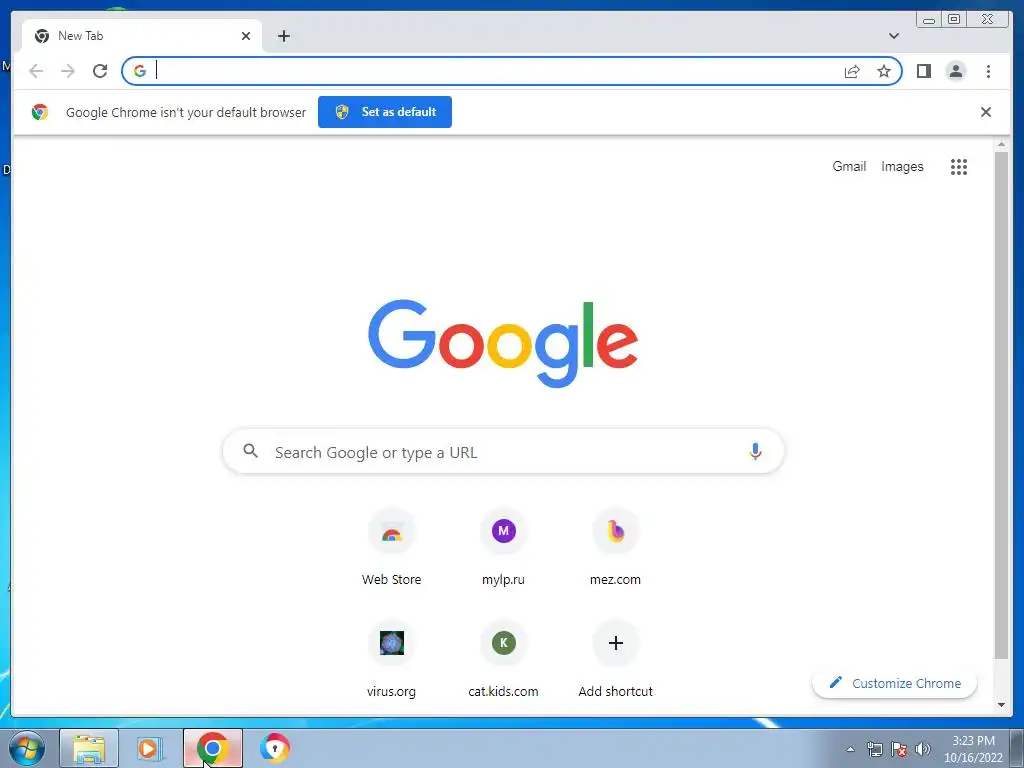Click the Search Google or type a URL box
The width and height of the screenshot is (1024, 768).
point(503,451)
